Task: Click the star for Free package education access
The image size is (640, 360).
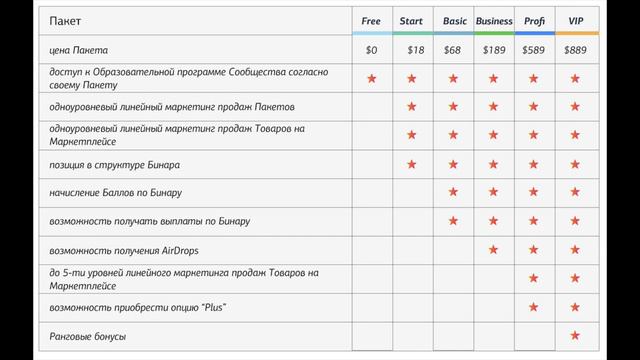Action: click(371, 78)
